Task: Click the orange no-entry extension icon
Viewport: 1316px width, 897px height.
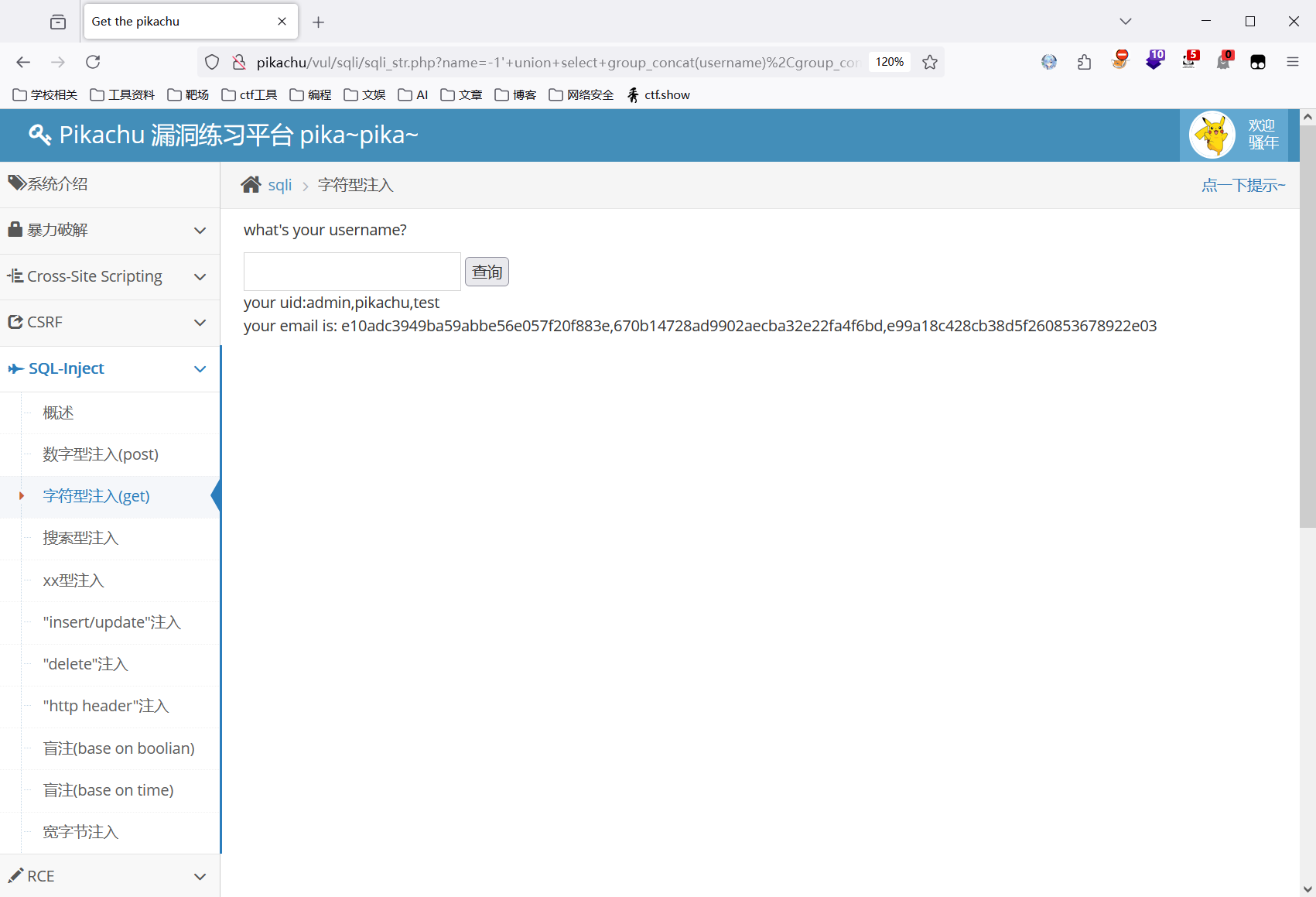Action: [x=1119, y=60]
